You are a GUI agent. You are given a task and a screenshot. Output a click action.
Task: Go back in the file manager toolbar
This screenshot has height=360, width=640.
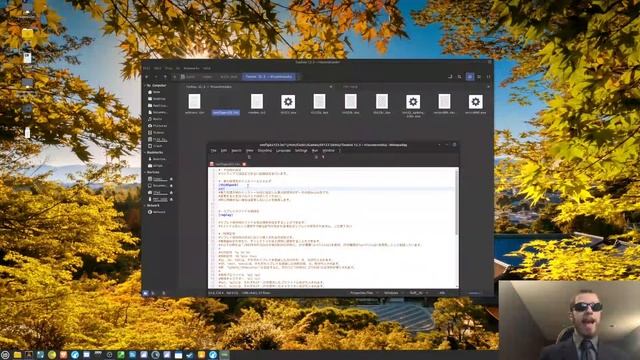[x=147, y=76]
